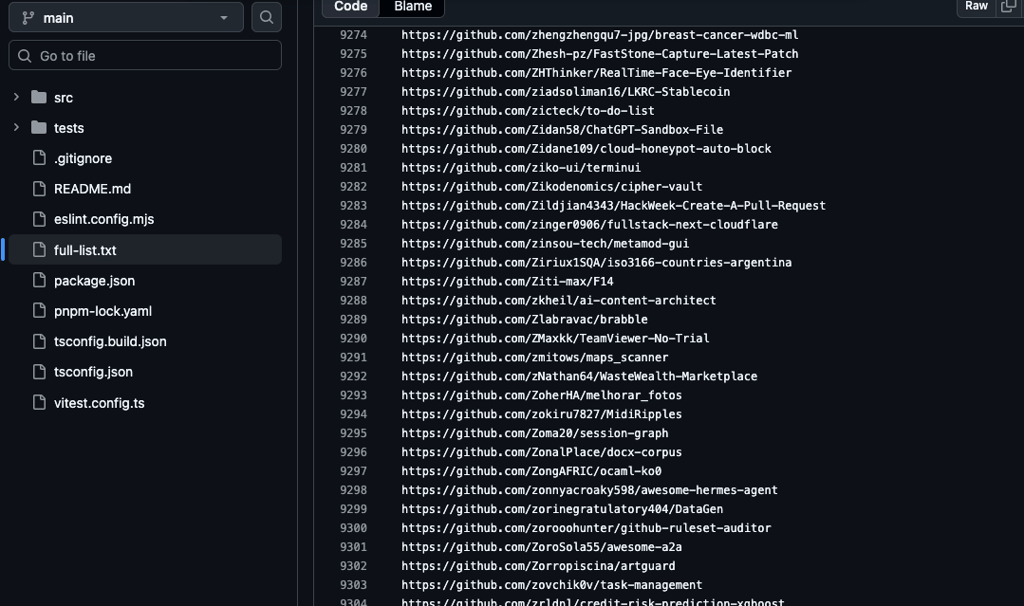Viewport: 1024px width, 606px height.
Task: Click the src folder icon
Action: pos(39,97)
